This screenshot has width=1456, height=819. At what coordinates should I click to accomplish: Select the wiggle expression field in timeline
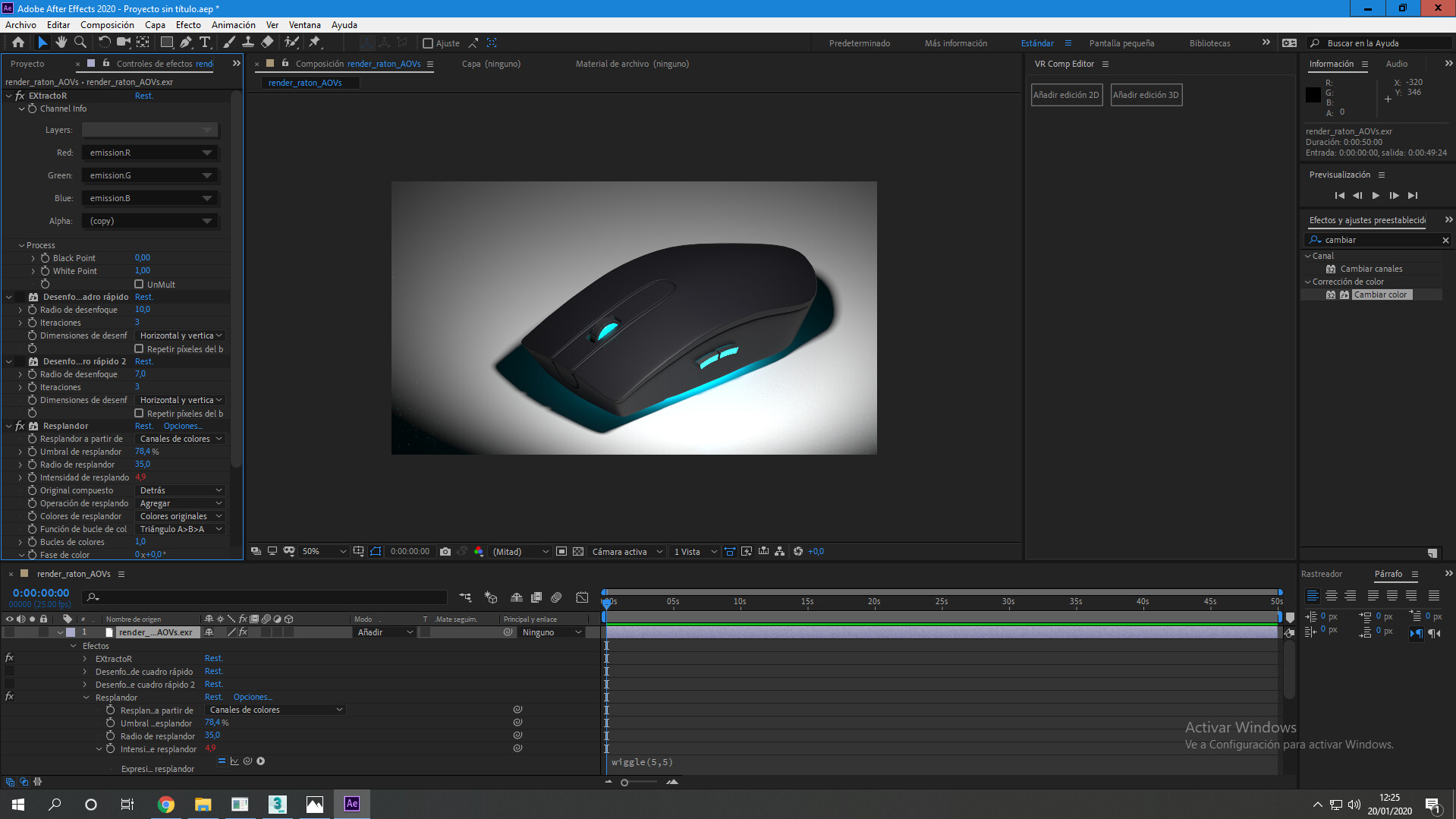(x=643, y=761)
